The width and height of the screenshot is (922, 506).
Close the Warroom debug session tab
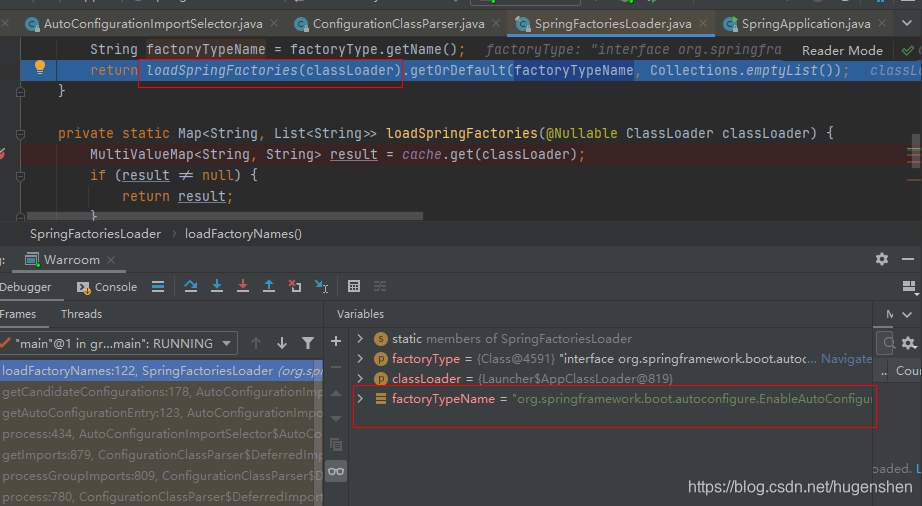tap(111, 260)
